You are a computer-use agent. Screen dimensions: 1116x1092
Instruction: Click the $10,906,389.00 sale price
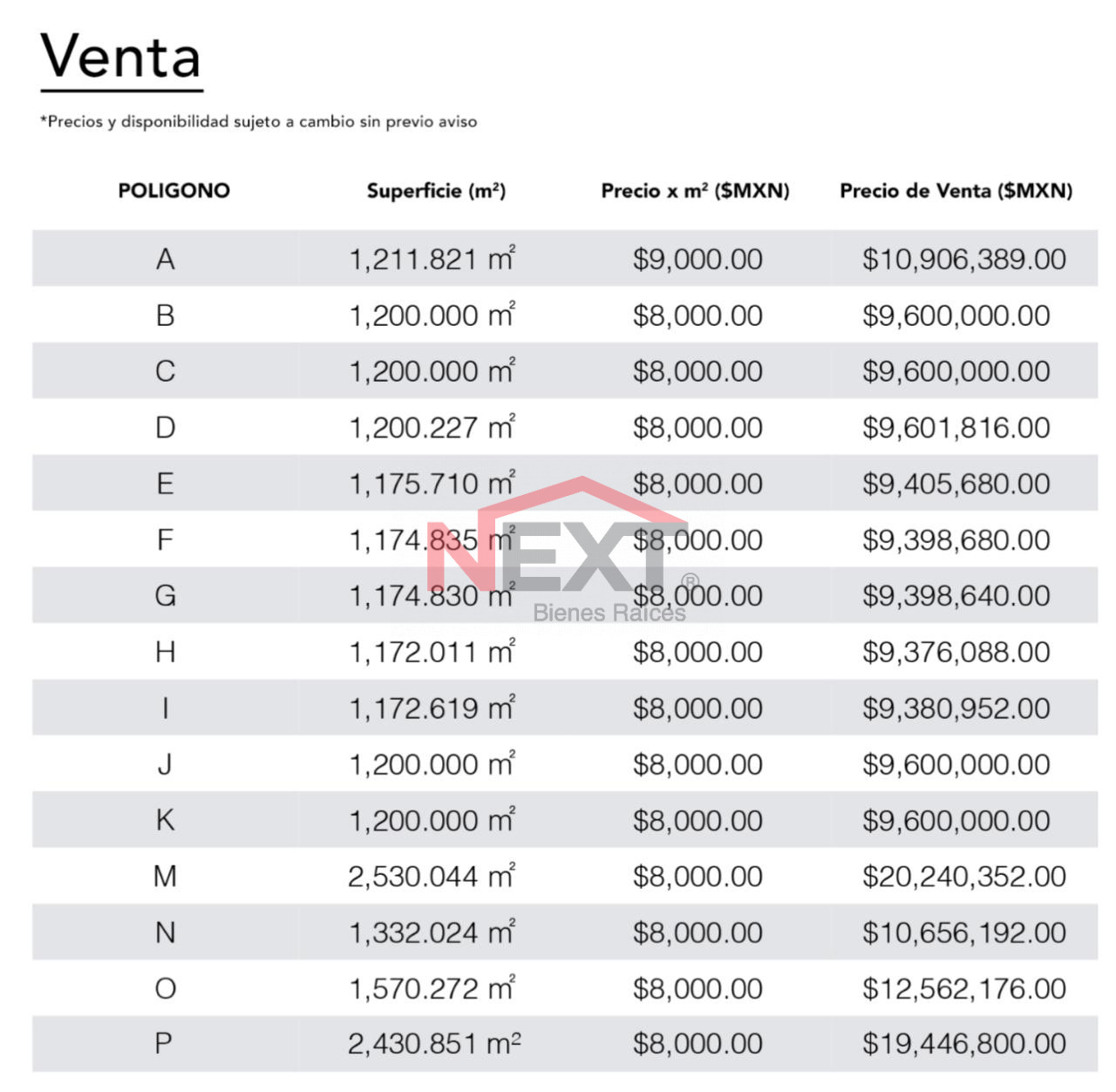point(963,260)
